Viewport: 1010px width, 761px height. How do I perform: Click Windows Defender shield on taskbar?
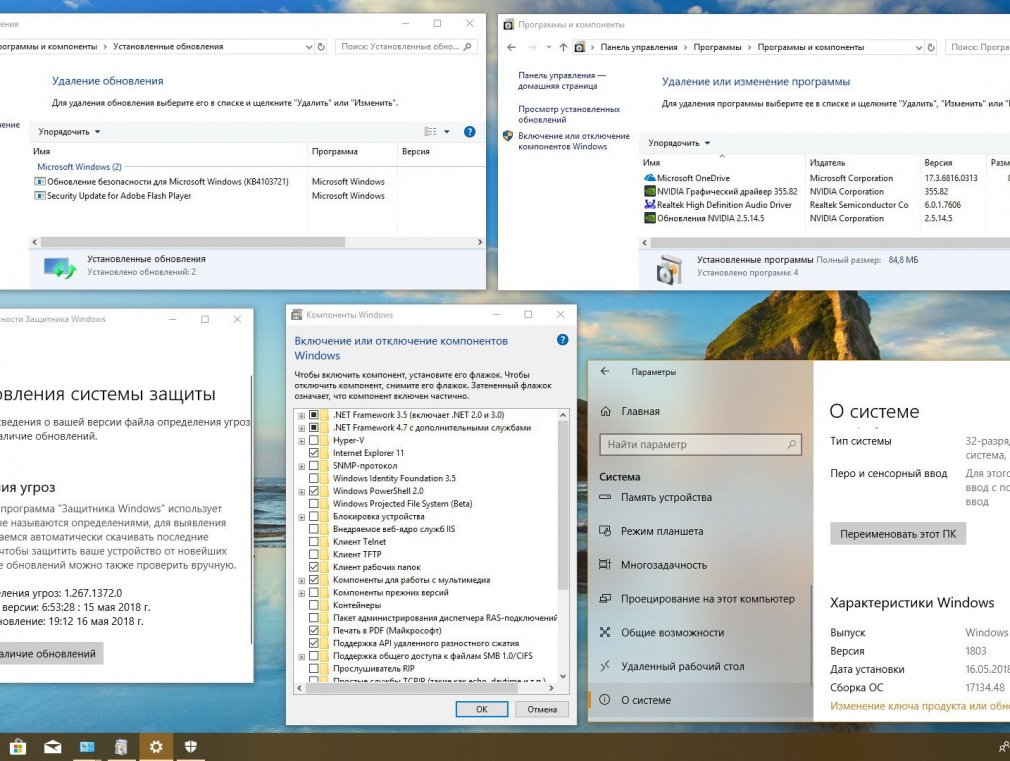(x=191, y=747)
